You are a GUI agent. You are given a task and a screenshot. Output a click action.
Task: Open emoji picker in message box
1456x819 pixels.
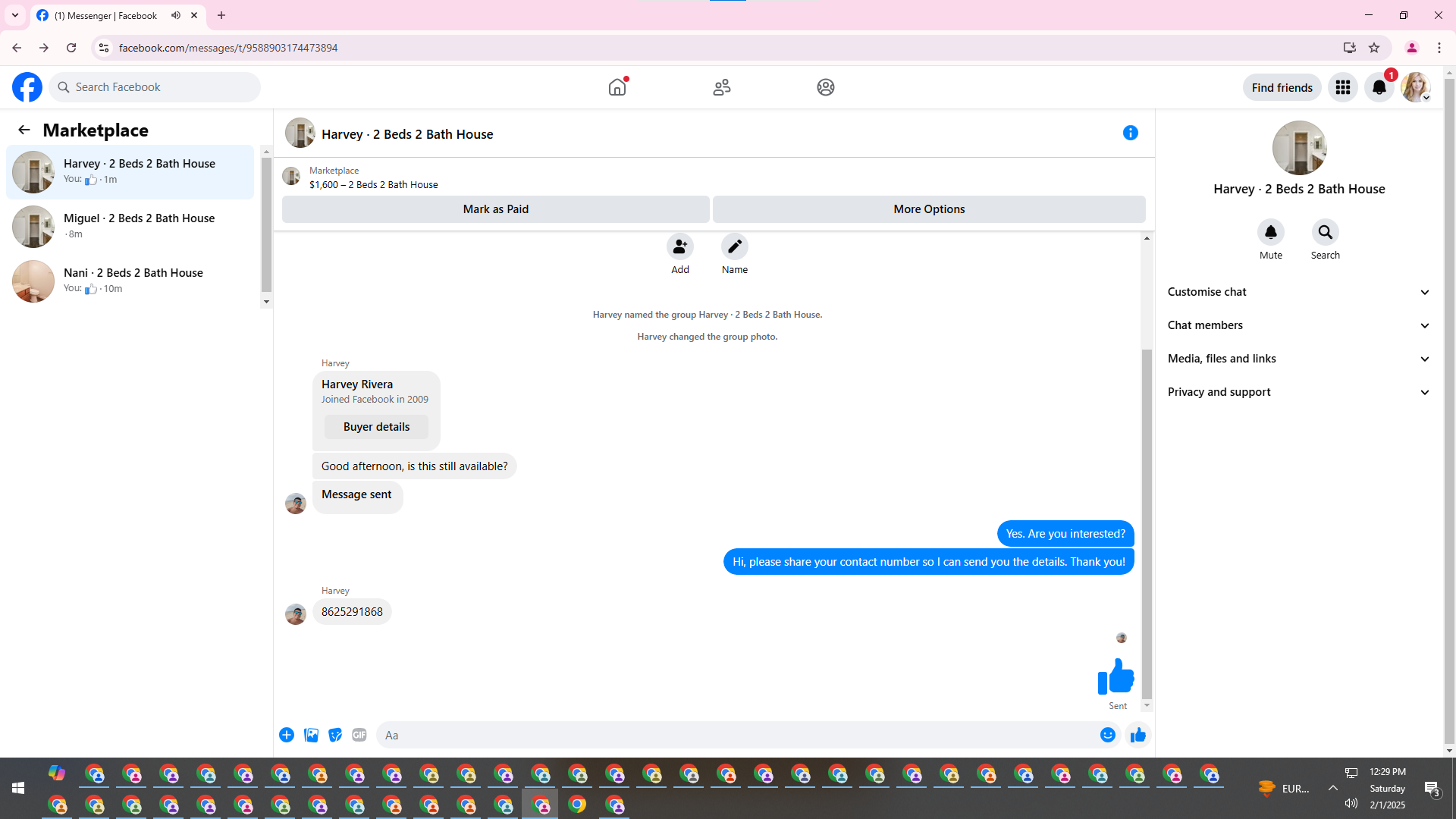pyautogui.click(x=1108, y=735)
